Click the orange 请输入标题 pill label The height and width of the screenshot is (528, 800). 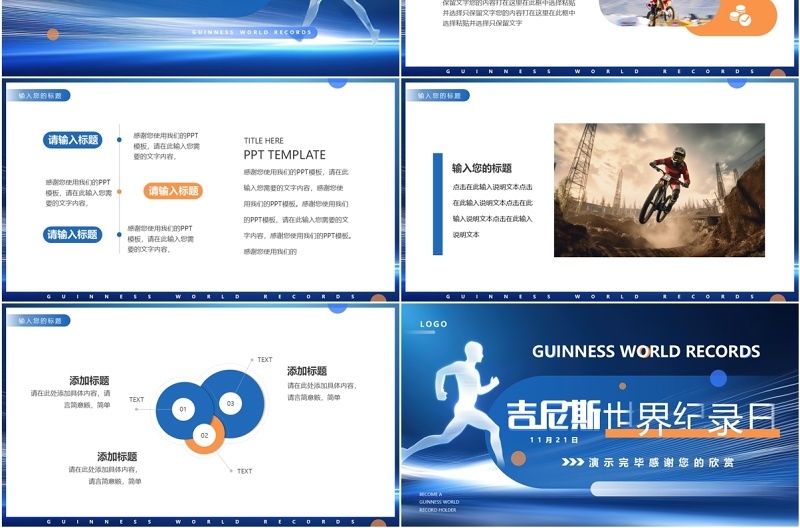coord(173,191)
